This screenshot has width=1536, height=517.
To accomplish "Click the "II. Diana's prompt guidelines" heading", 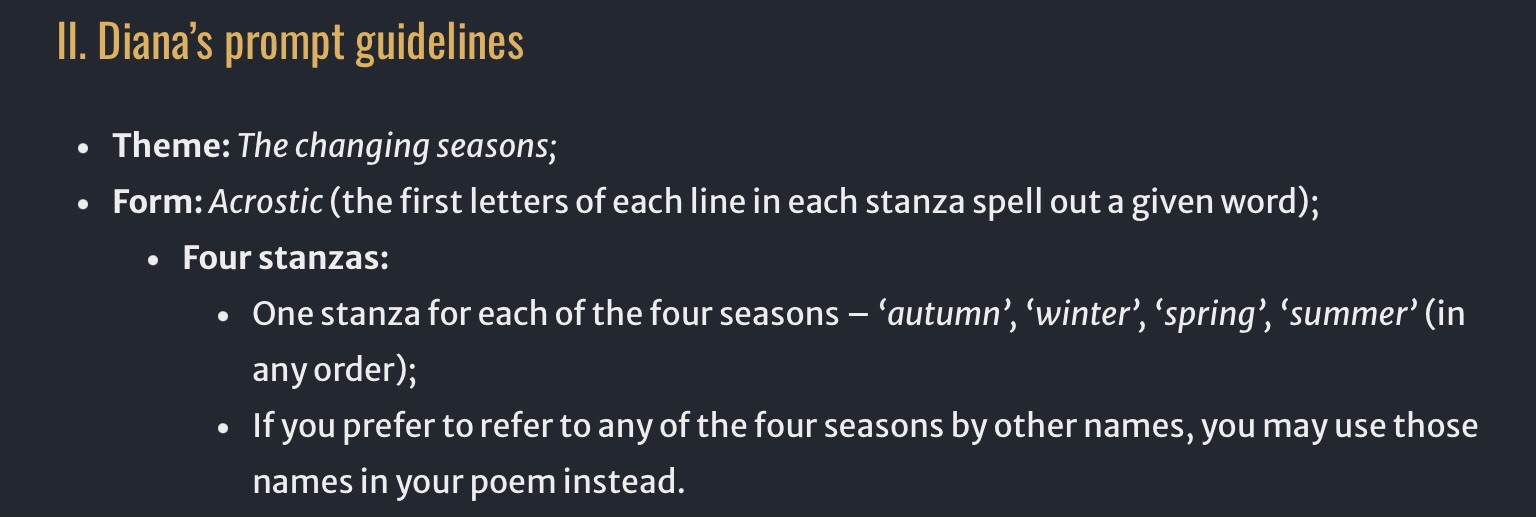I will click(290, 42).
